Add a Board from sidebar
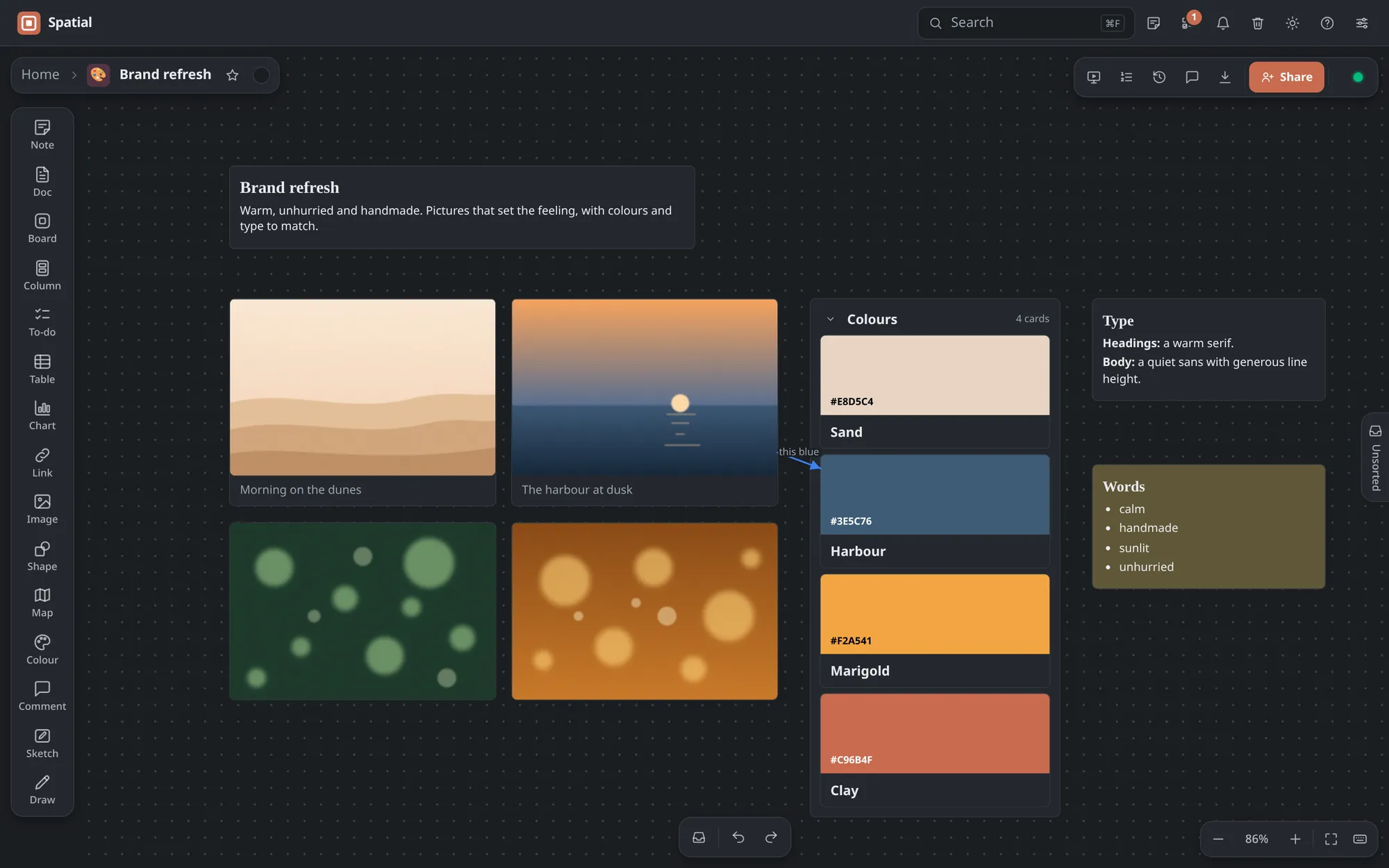This screenshot has width=1389, height=868. (x=42, y=228)
